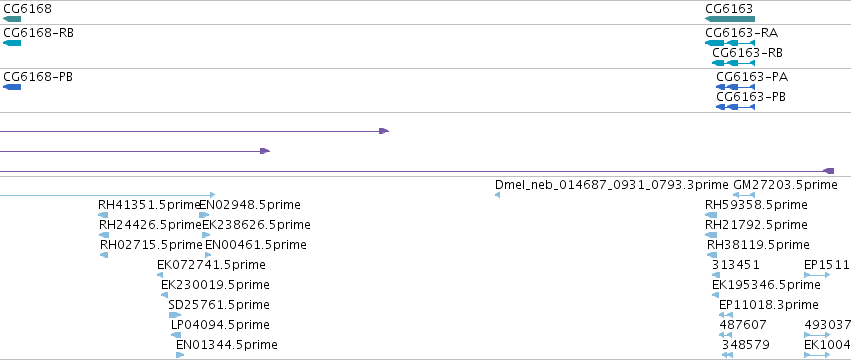Click the CG6168-PB protein glyph
851x360 pixels.
[x=12, y=87]
